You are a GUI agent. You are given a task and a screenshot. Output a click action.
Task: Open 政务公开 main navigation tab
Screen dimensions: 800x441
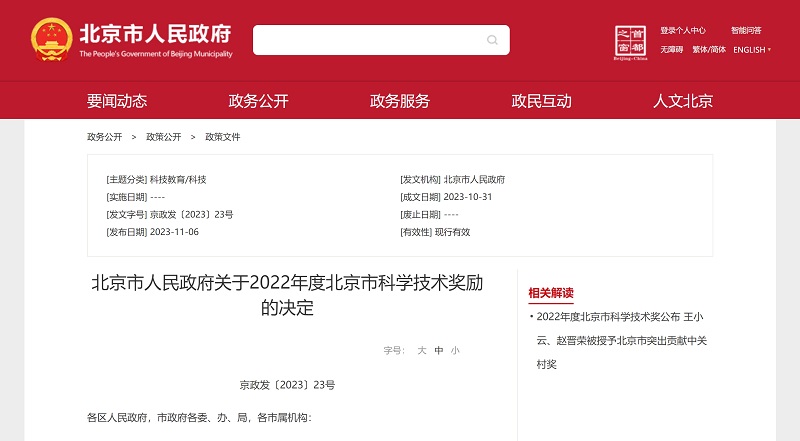click(258, 101)
